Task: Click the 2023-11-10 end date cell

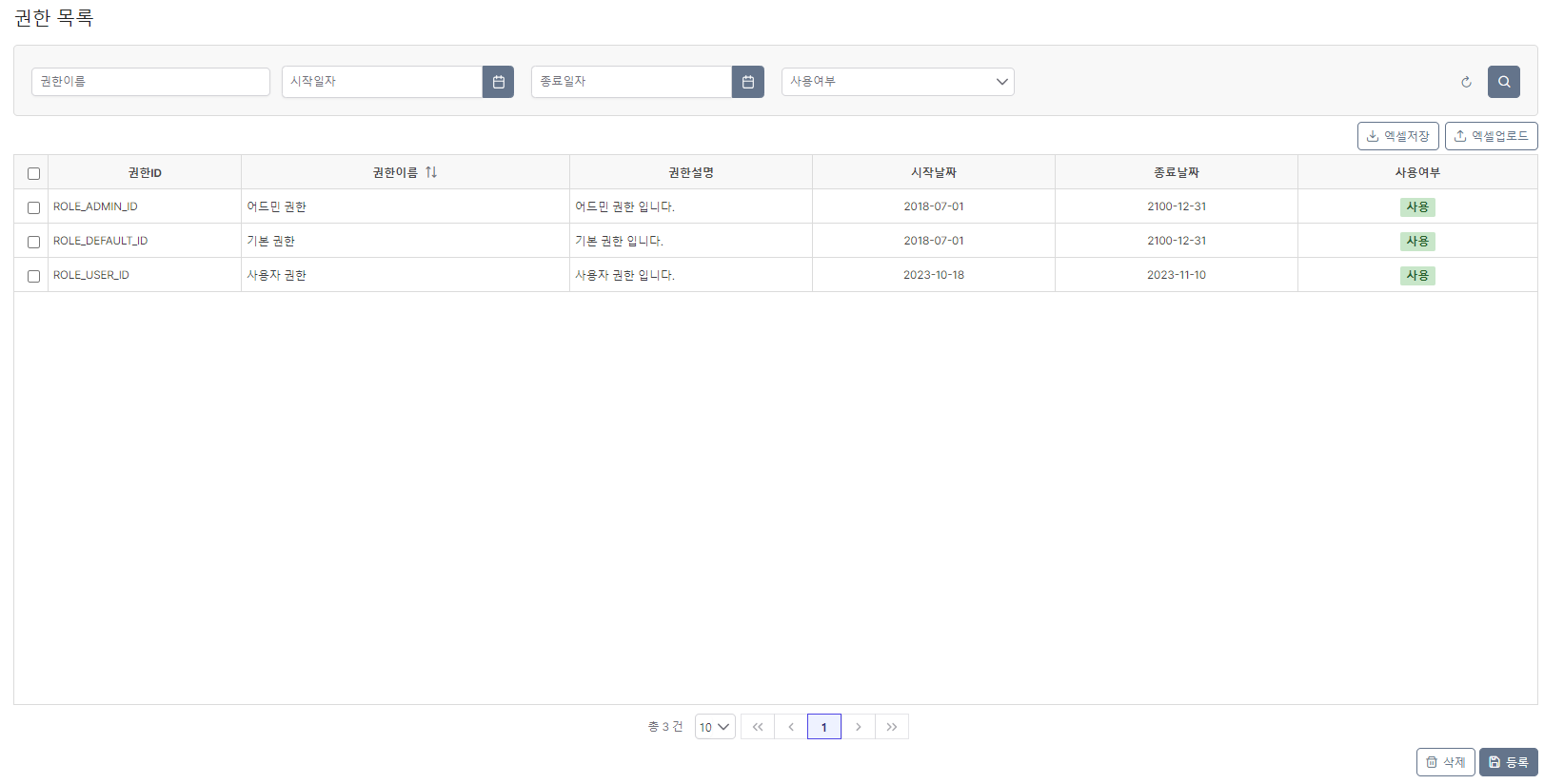Action: (1177, 275)
